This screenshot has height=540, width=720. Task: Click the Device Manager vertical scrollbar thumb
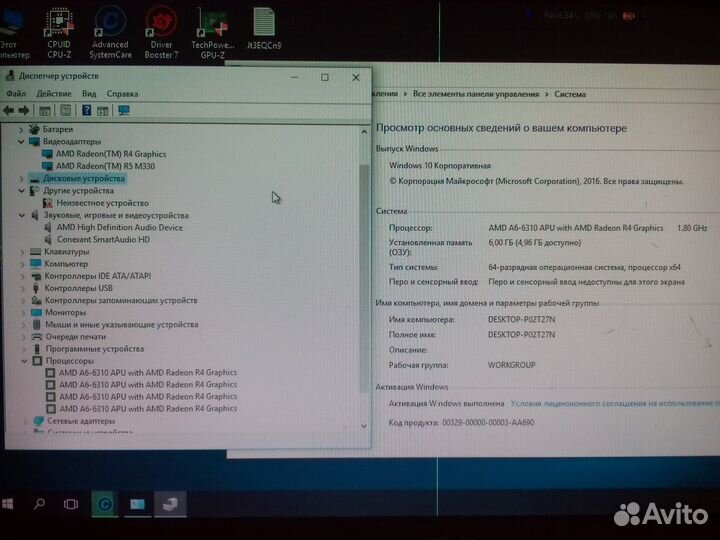click(x=364, y=278)
